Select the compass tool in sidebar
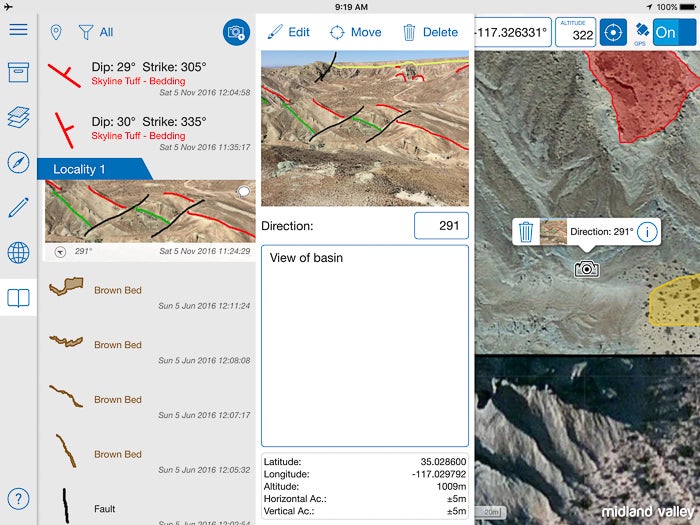Image resolution: width=700 pixels, height=525 pixels. click(18, 163)
